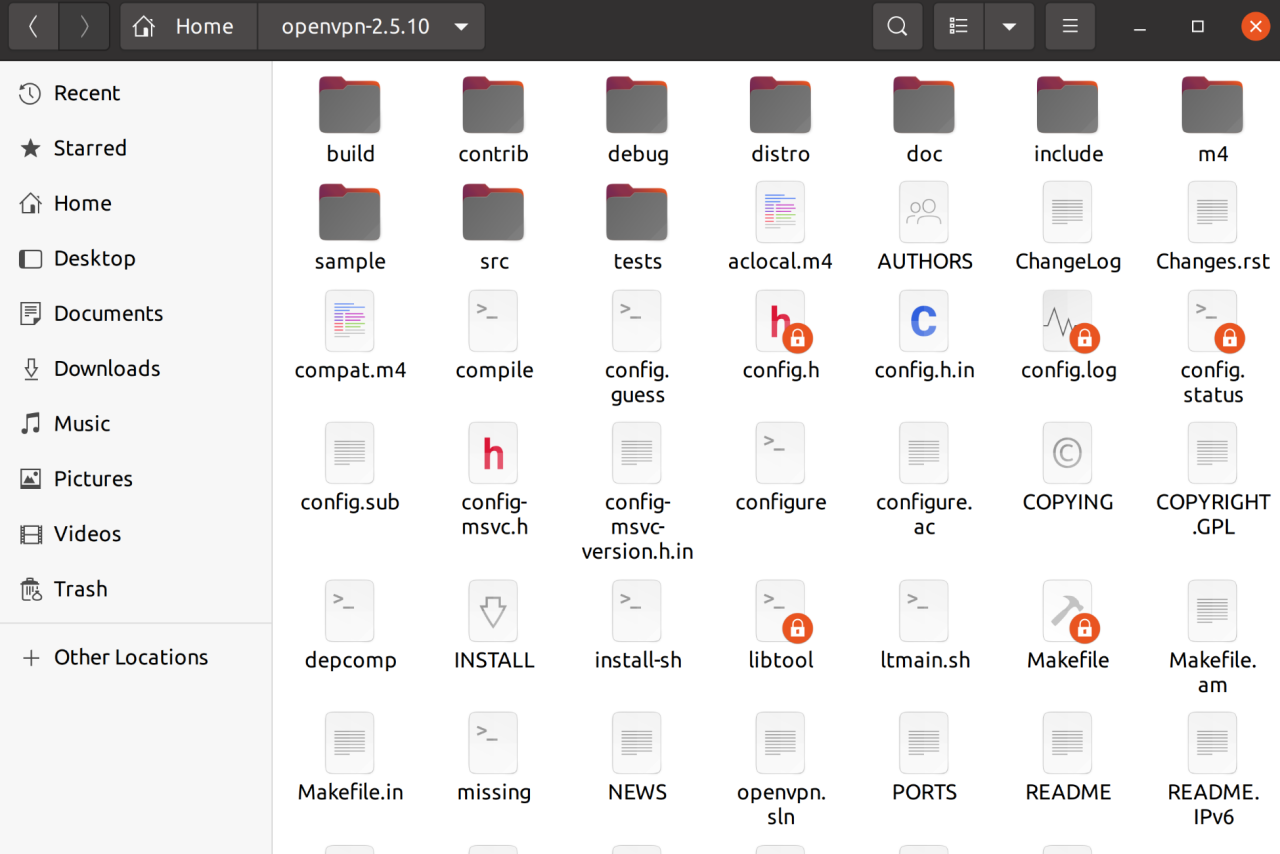Open file search with the magnifier icon

pos(897,27)
